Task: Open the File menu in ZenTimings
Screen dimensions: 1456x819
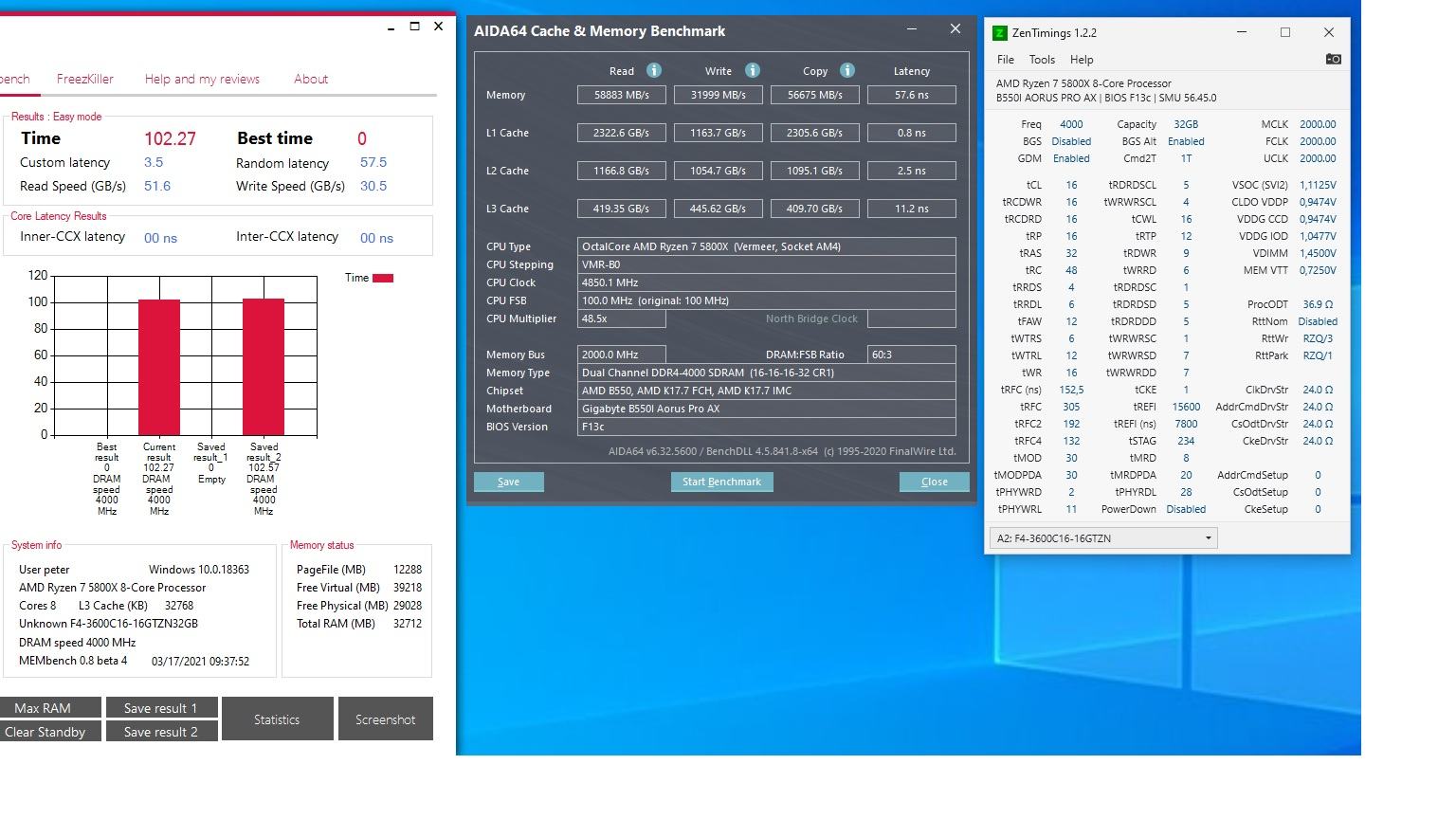Action: (1006, 59)
